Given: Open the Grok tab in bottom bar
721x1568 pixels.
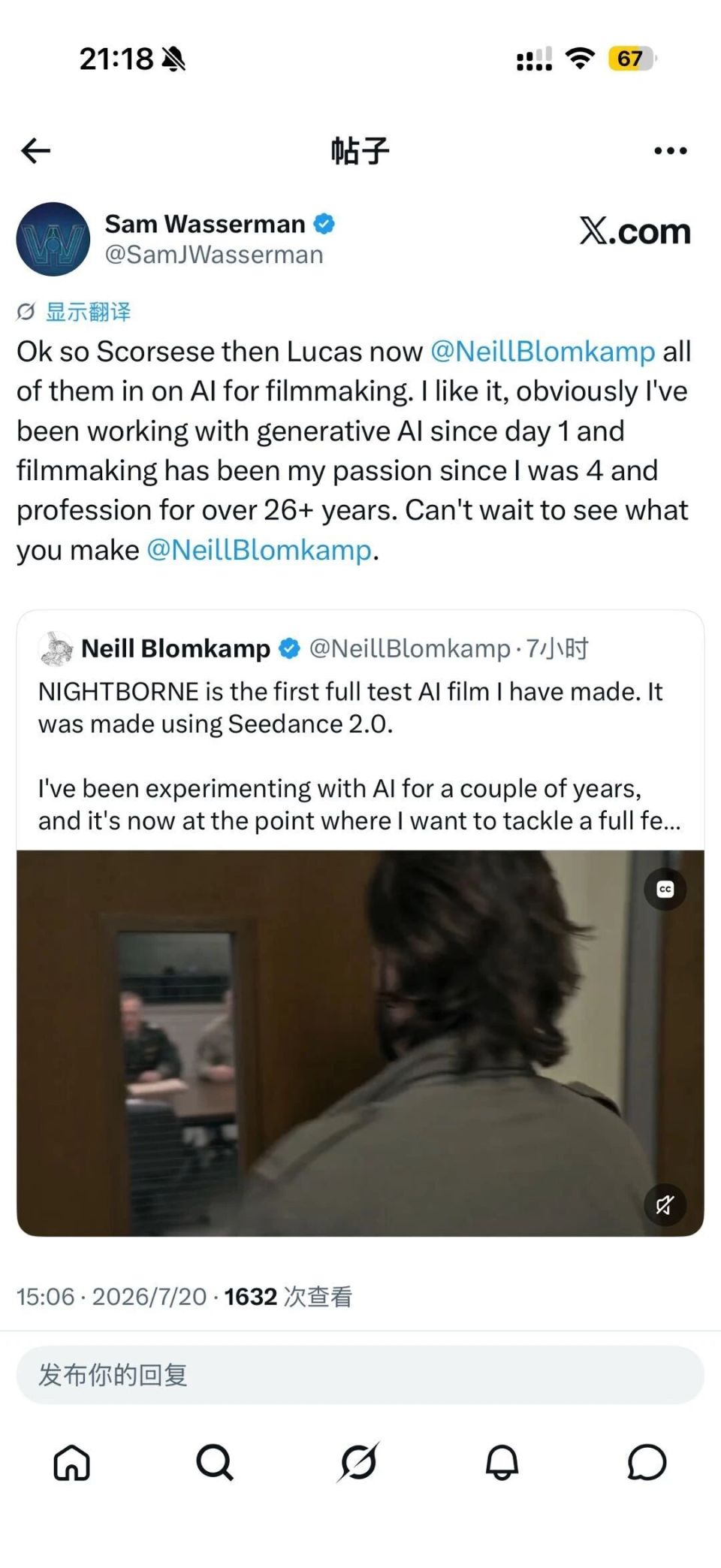Looking at the screenshot, I should (358, 1462).
